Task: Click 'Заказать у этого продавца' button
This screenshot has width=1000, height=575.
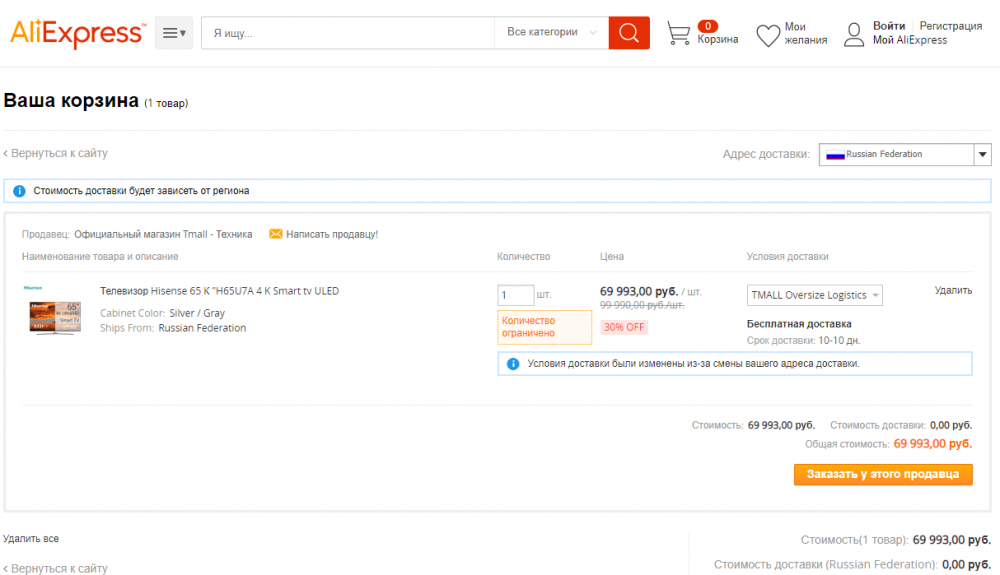Action: click(x=883, y=474)
